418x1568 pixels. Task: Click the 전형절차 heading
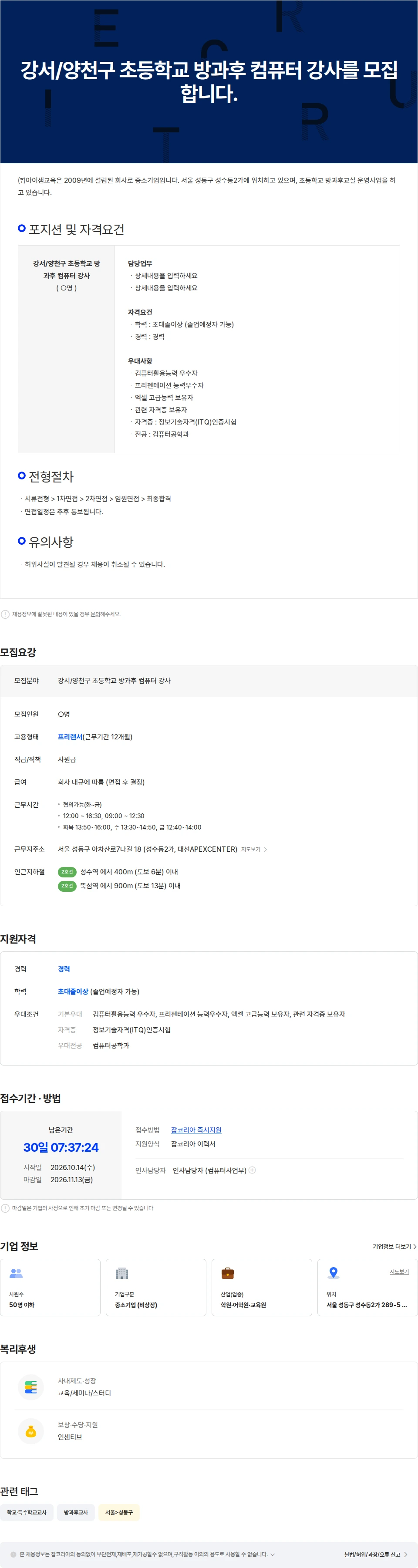pyautogui.click(x=51, y=476)
